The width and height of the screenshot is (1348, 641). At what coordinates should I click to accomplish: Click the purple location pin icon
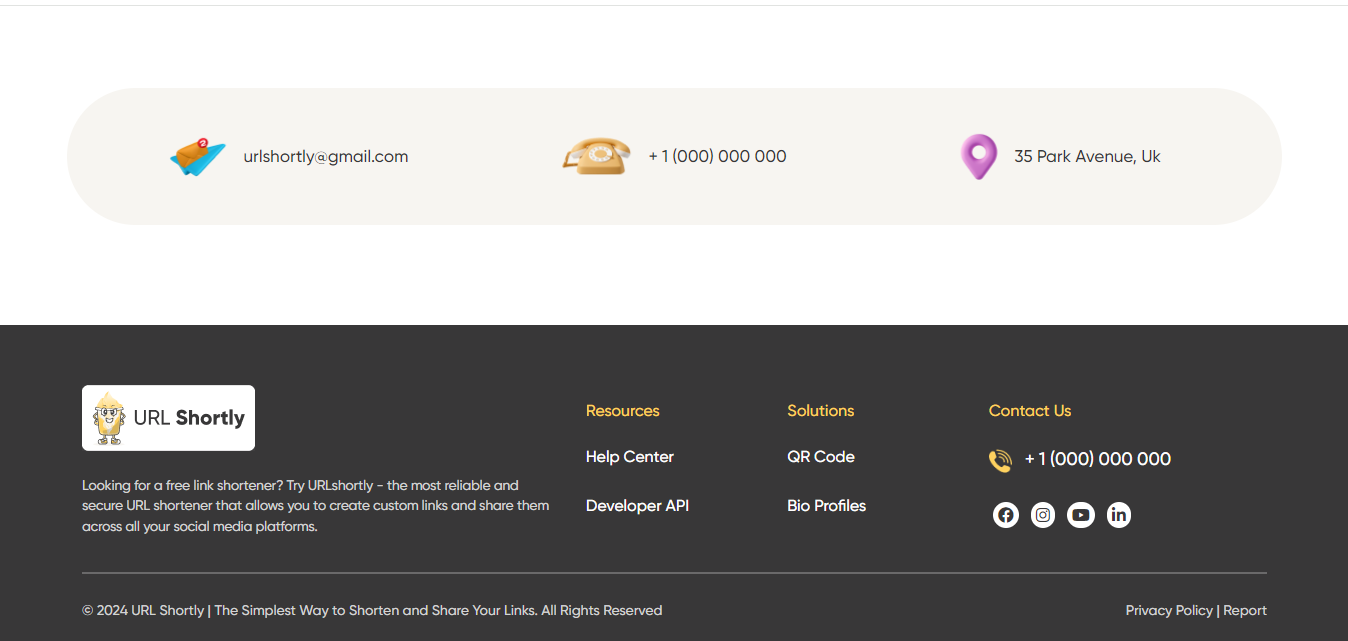point(978,157)
